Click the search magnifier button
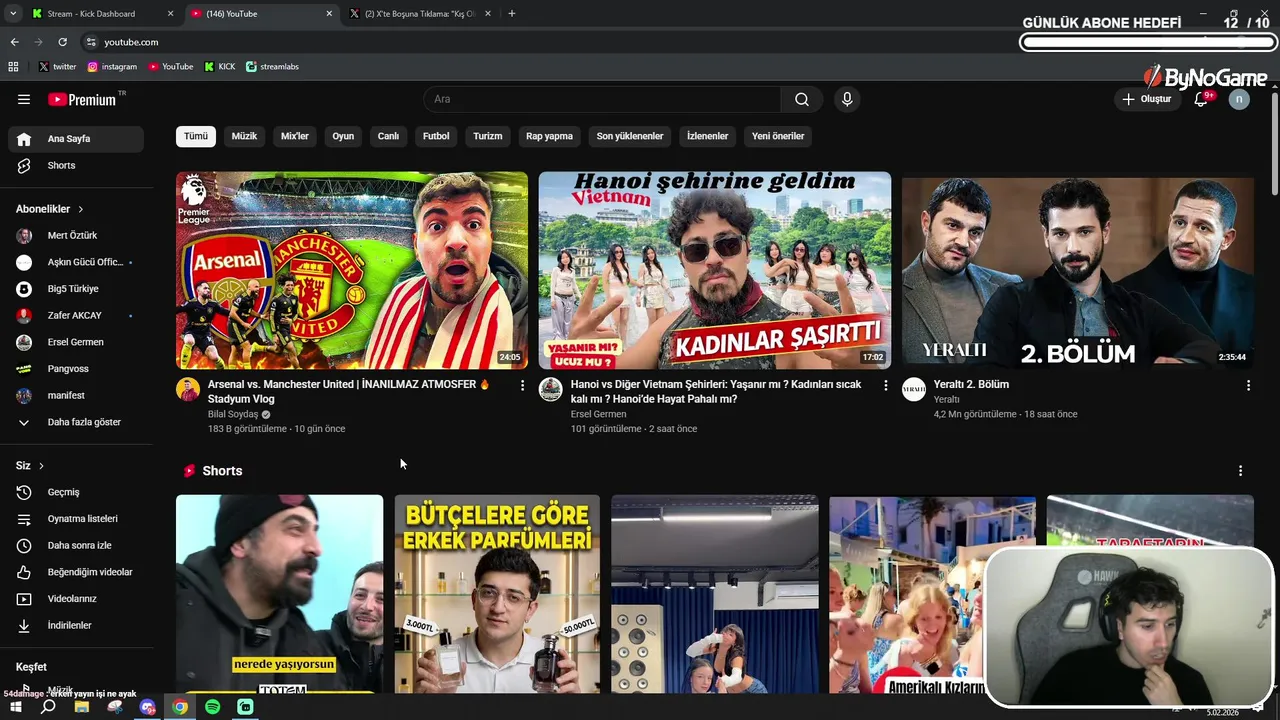Screen dimensions: 1280x720 click(802, 99)
